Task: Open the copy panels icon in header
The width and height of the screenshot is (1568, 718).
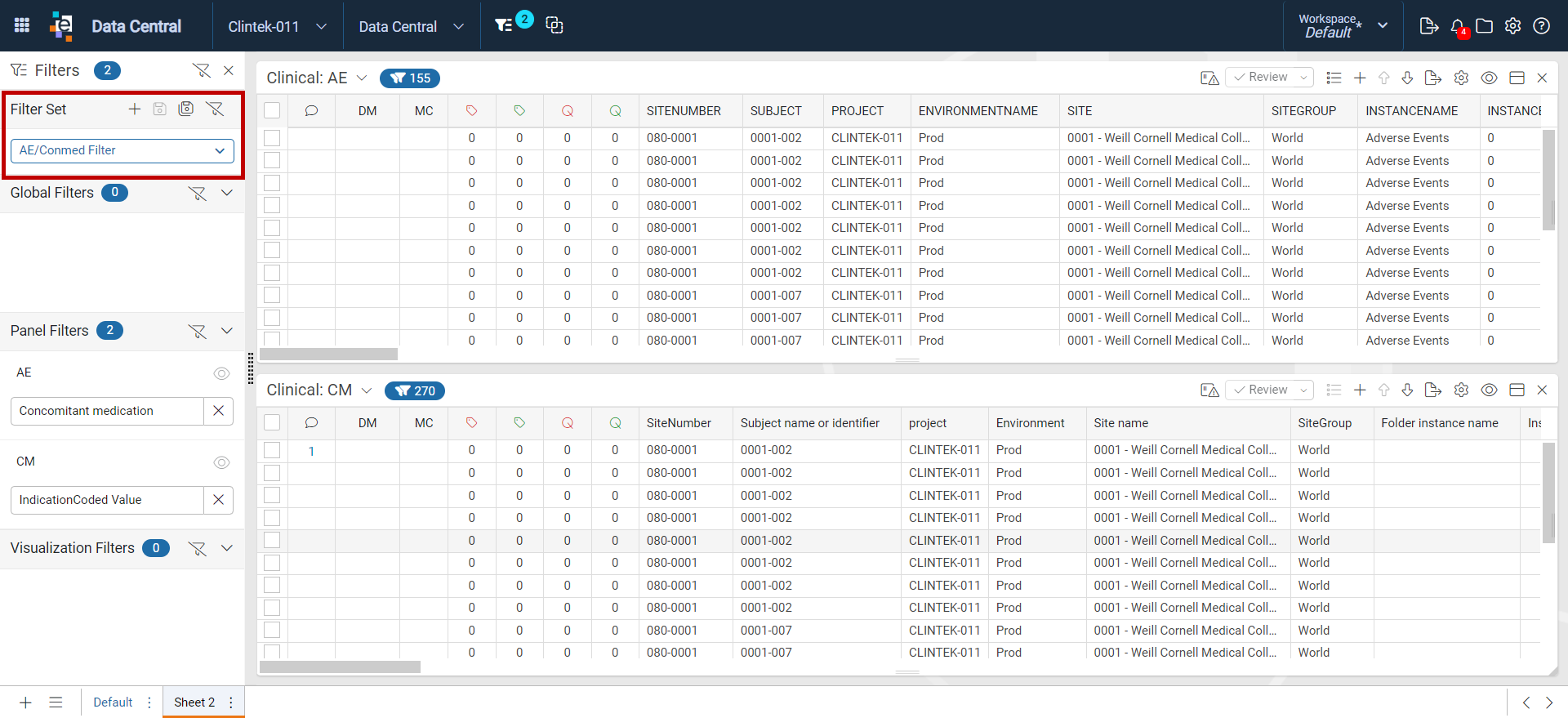Action: (555, 25)
